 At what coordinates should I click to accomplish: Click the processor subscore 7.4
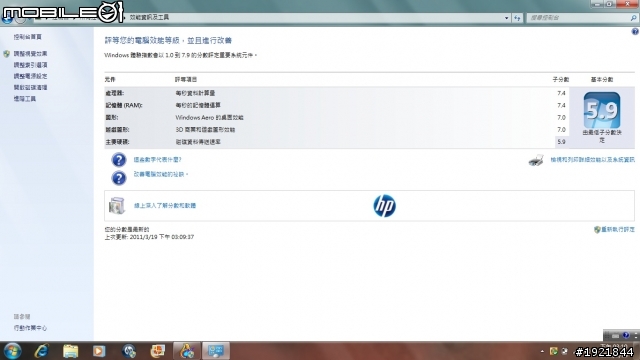click(561, 93)
